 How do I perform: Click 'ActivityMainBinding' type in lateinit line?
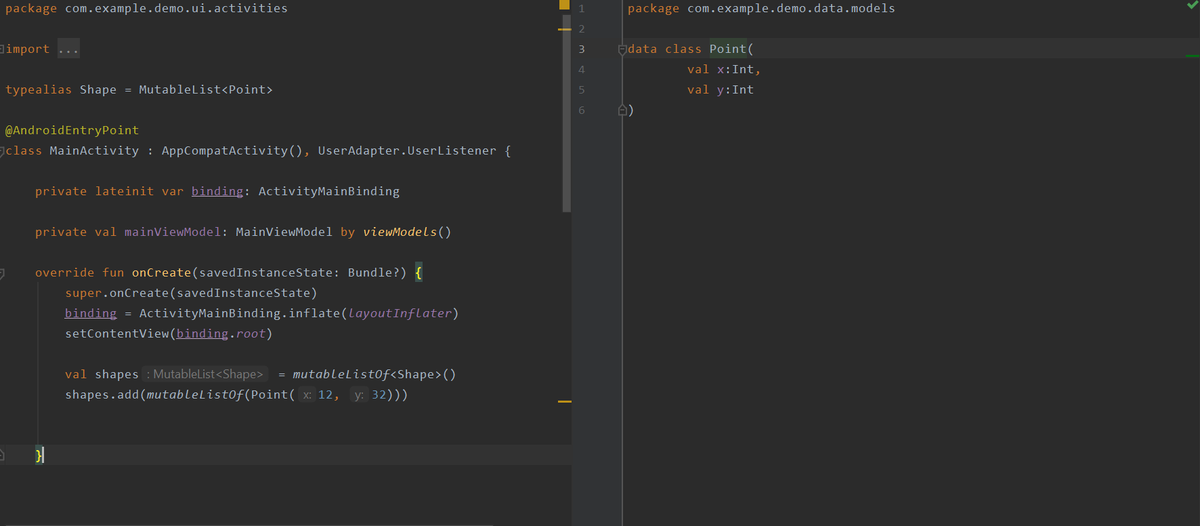click(328, 192)
